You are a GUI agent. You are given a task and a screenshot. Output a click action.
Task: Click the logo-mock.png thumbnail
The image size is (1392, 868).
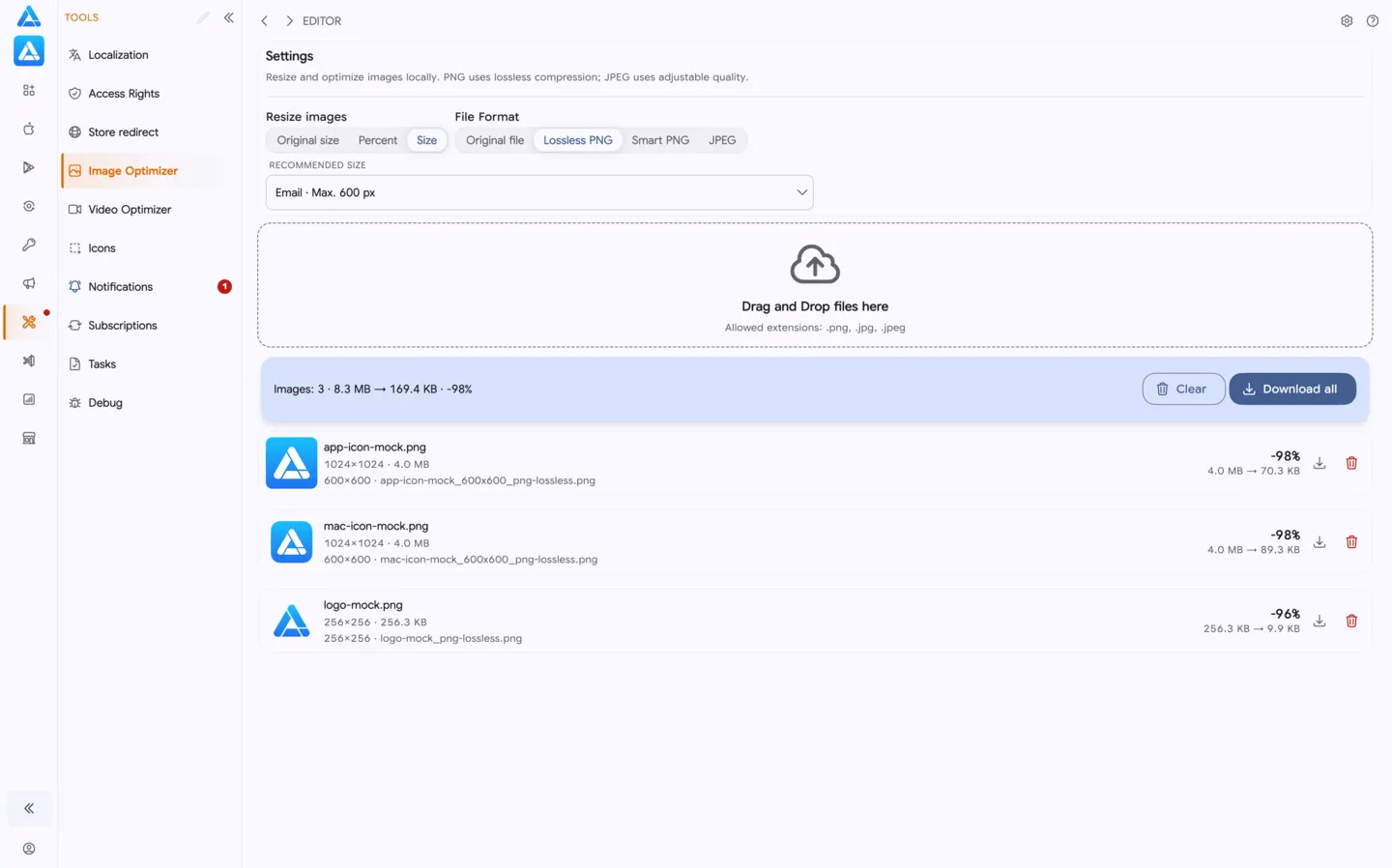coord(291,622)
